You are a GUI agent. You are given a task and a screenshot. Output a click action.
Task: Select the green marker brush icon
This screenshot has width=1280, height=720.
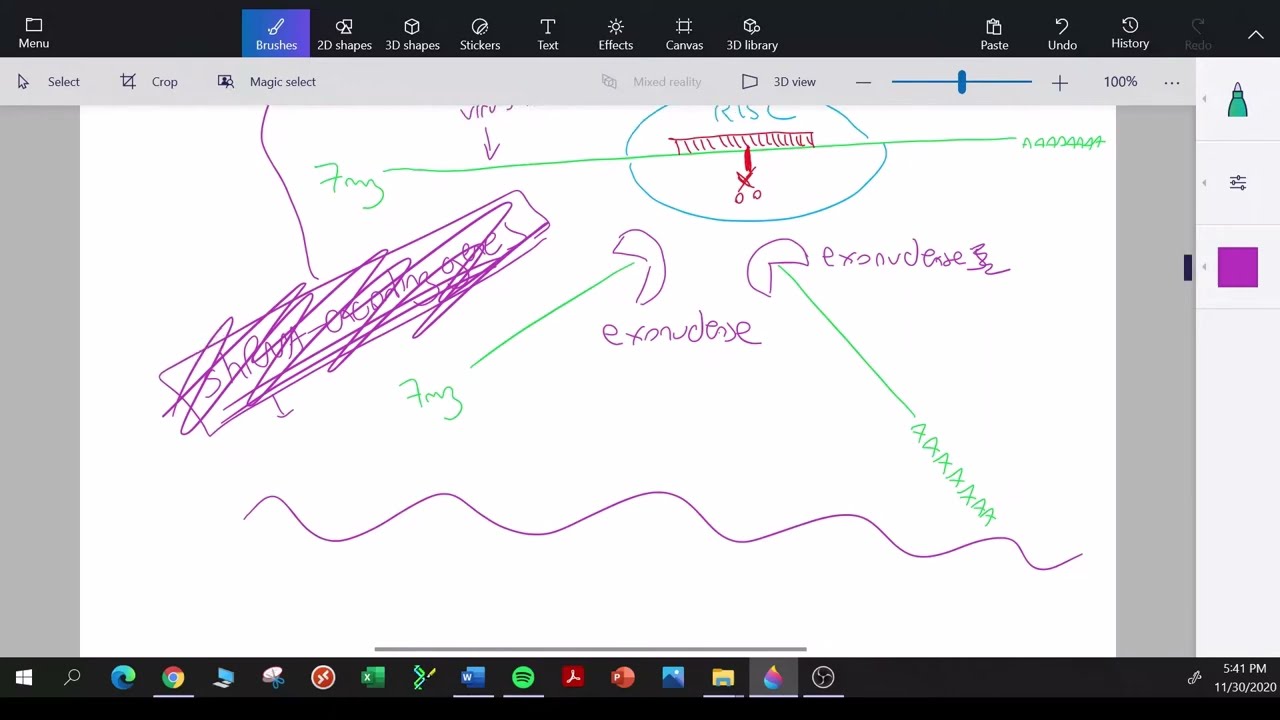pyautogui.click(x=1238, y=99)
